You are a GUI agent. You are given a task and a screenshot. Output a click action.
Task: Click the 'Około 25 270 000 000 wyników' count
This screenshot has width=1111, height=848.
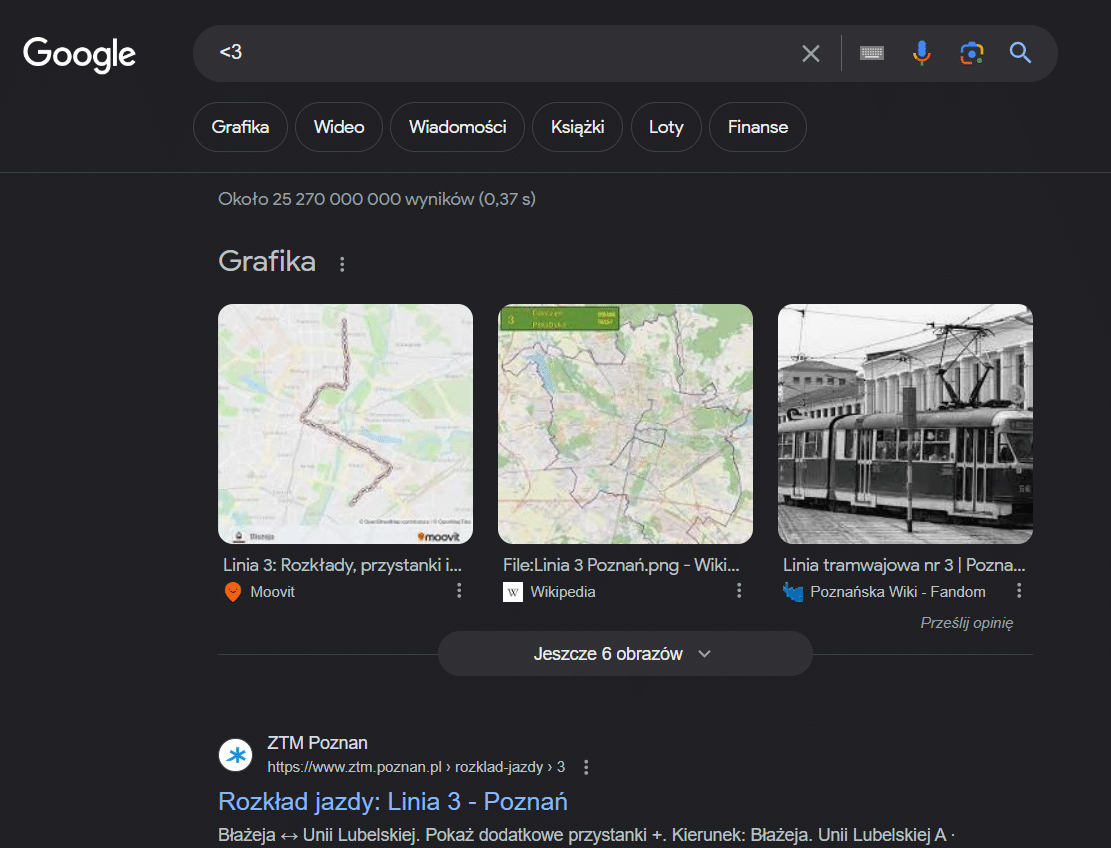pos(377,199)
